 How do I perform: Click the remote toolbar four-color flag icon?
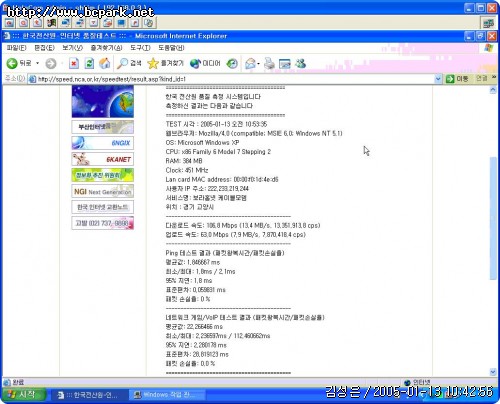51,23
